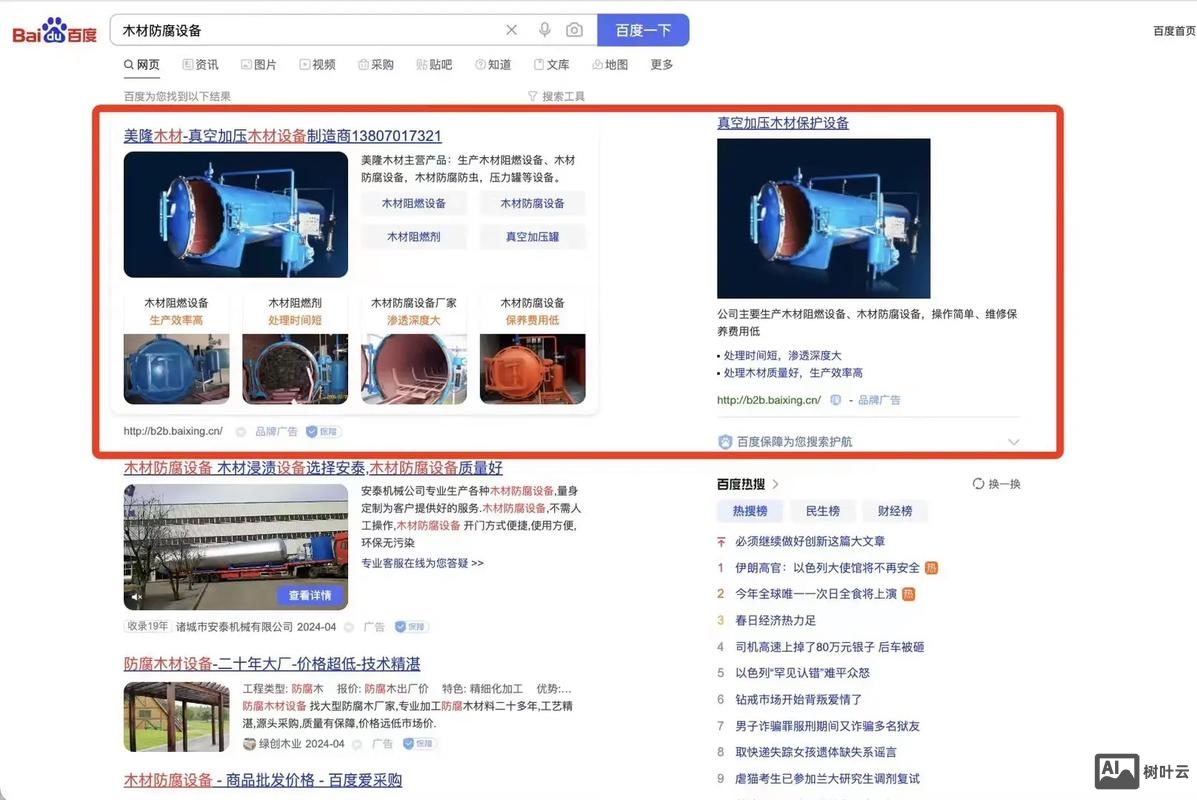Open the 百度首页 link top right
The width and height of the screenshot is (1197, 800).
click(1172, 30)
